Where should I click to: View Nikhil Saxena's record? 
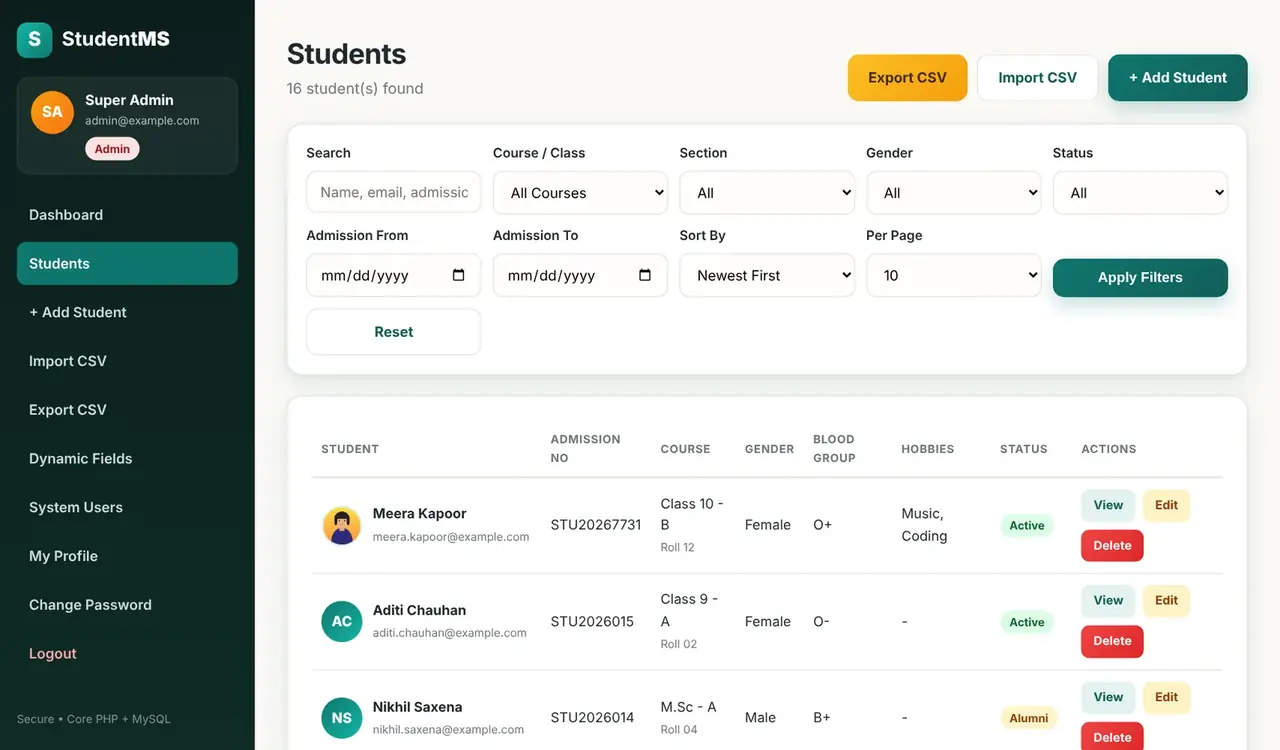pyautogui.click(x=1108, y=698)
